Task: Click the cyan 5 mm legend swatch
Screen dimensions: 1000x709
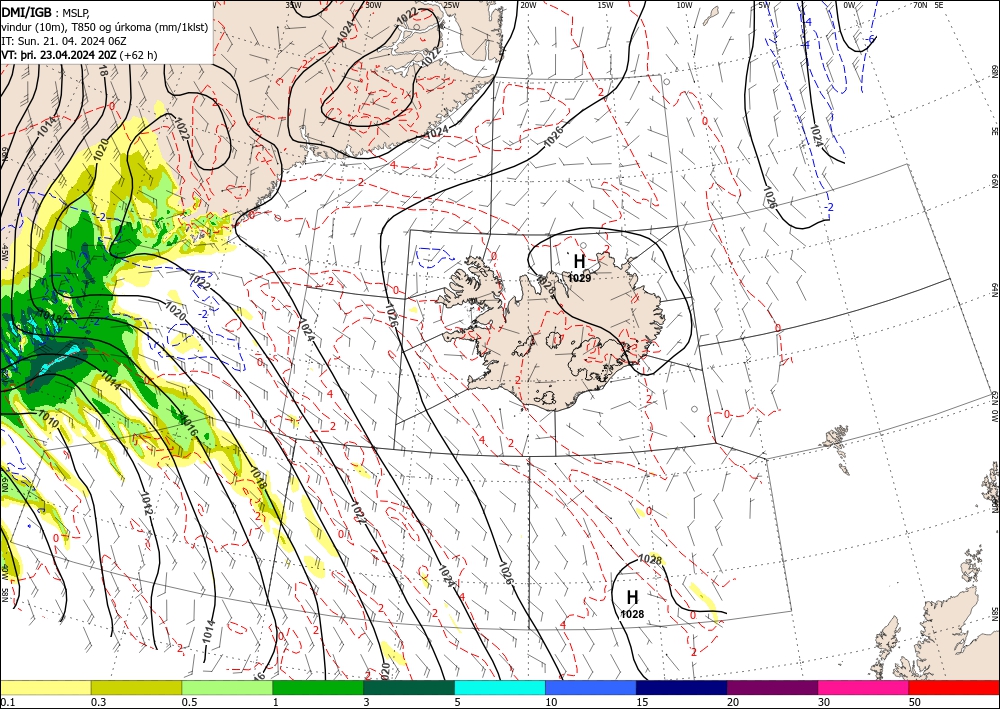Action: (x=500, y=687)
